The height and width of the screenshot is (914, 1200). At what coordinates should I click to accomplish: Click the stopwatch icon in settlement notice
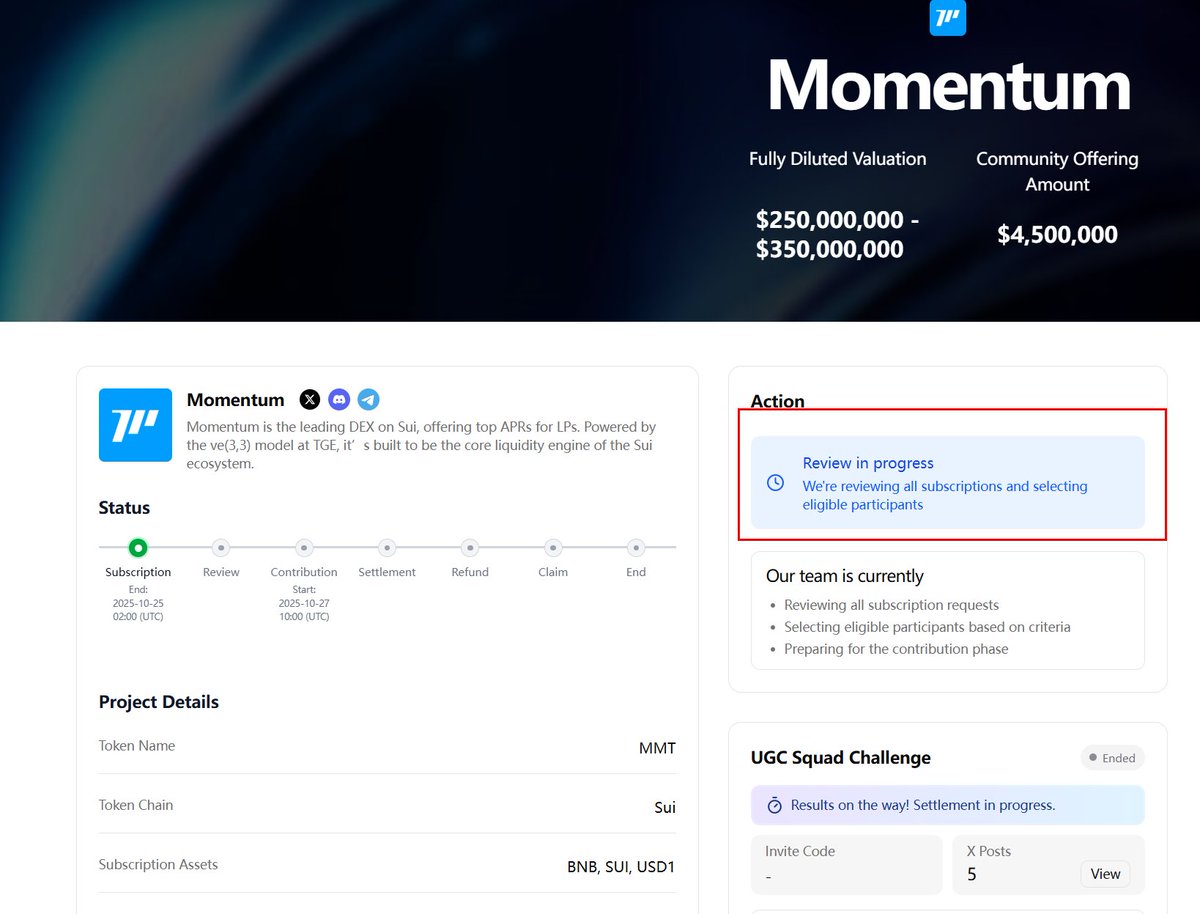(774, 805)
